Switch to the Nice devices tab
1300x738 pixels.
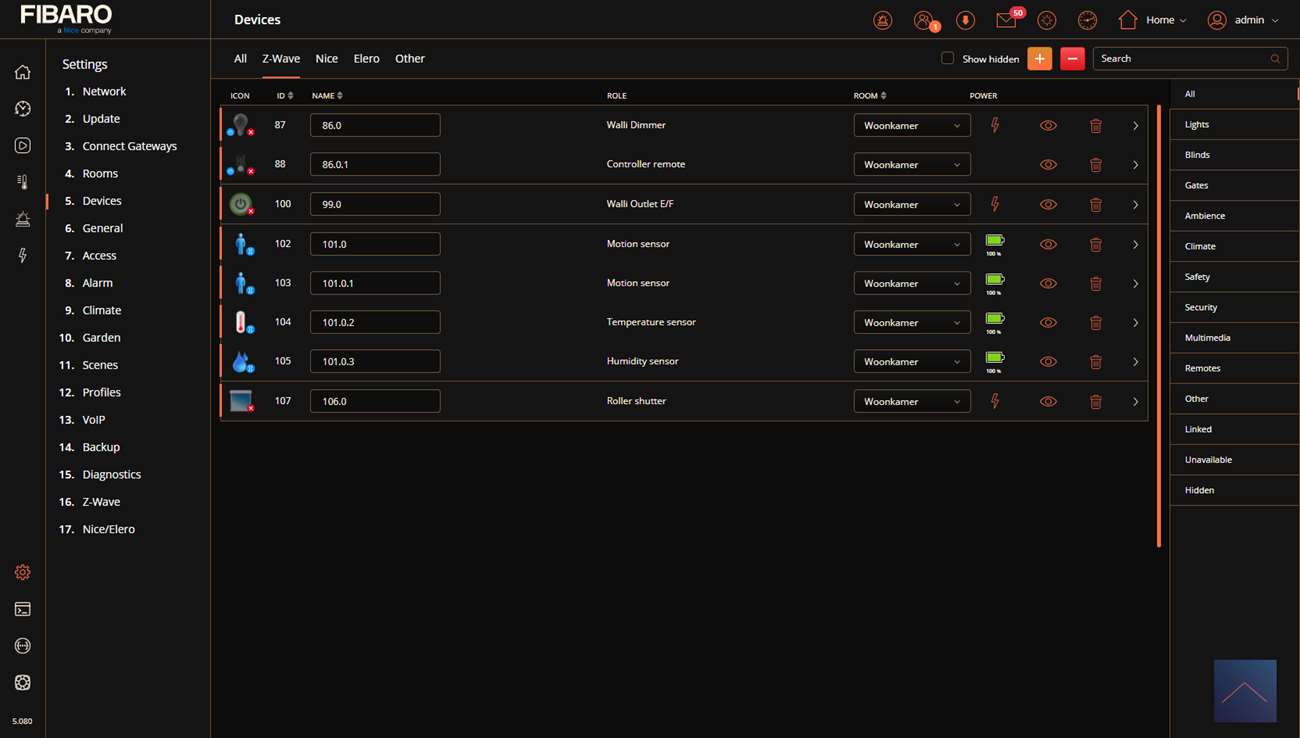point(326,59)
